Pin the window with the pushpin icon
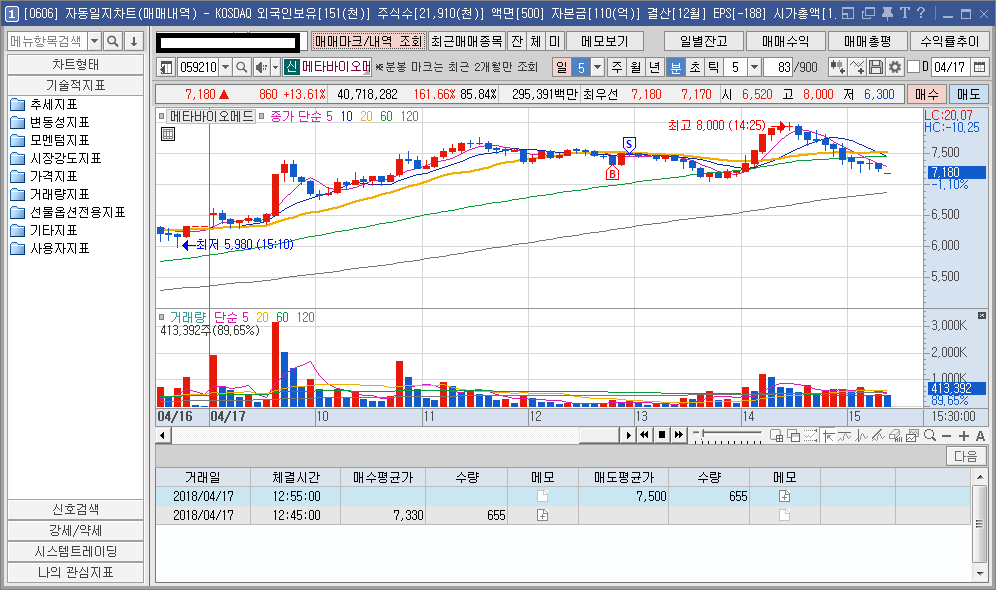This screenshot has height=590, width=996. point(887,13)
